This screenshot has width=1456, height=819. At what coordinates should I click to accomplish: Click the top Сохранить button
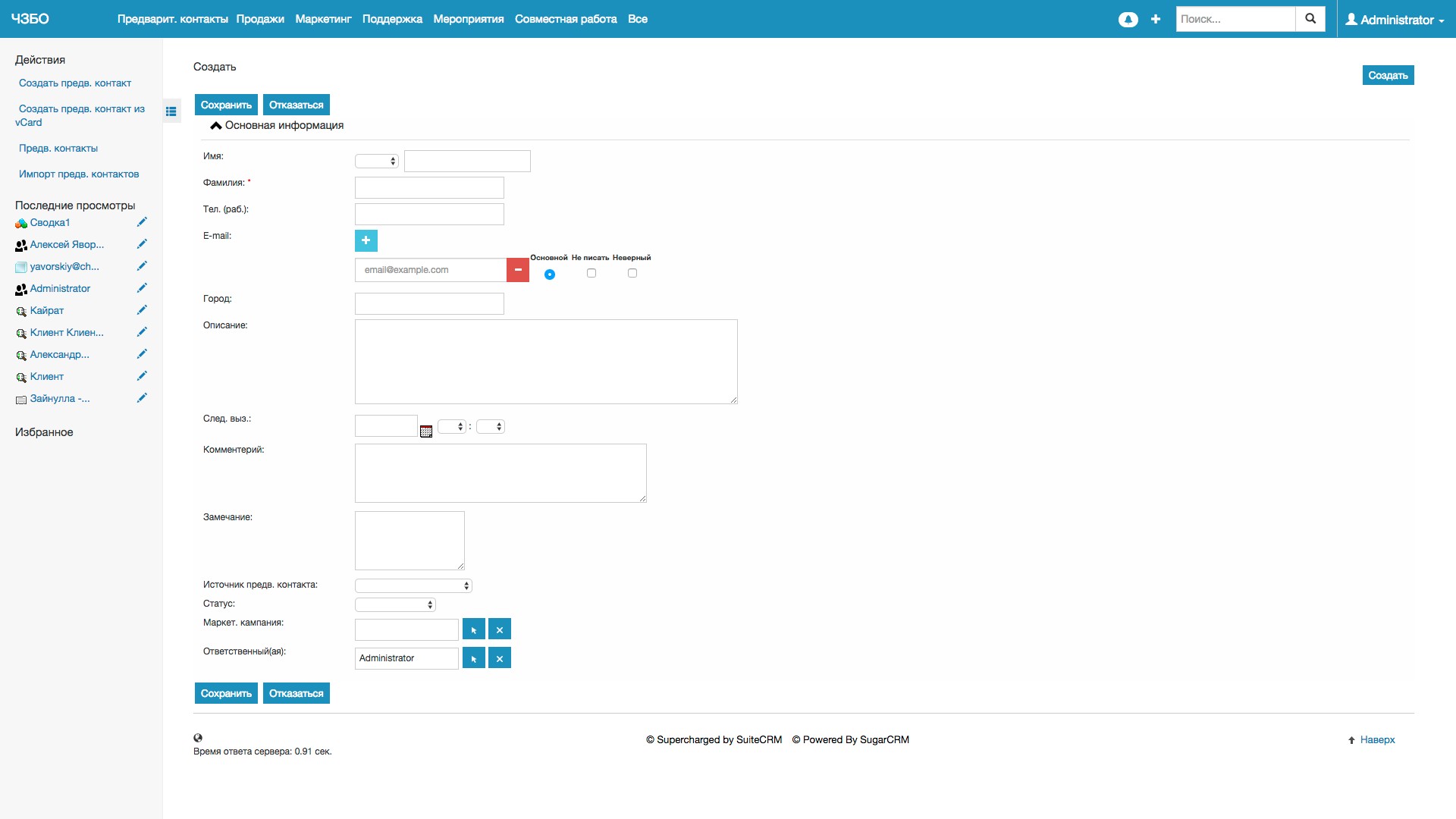point(226,105)
